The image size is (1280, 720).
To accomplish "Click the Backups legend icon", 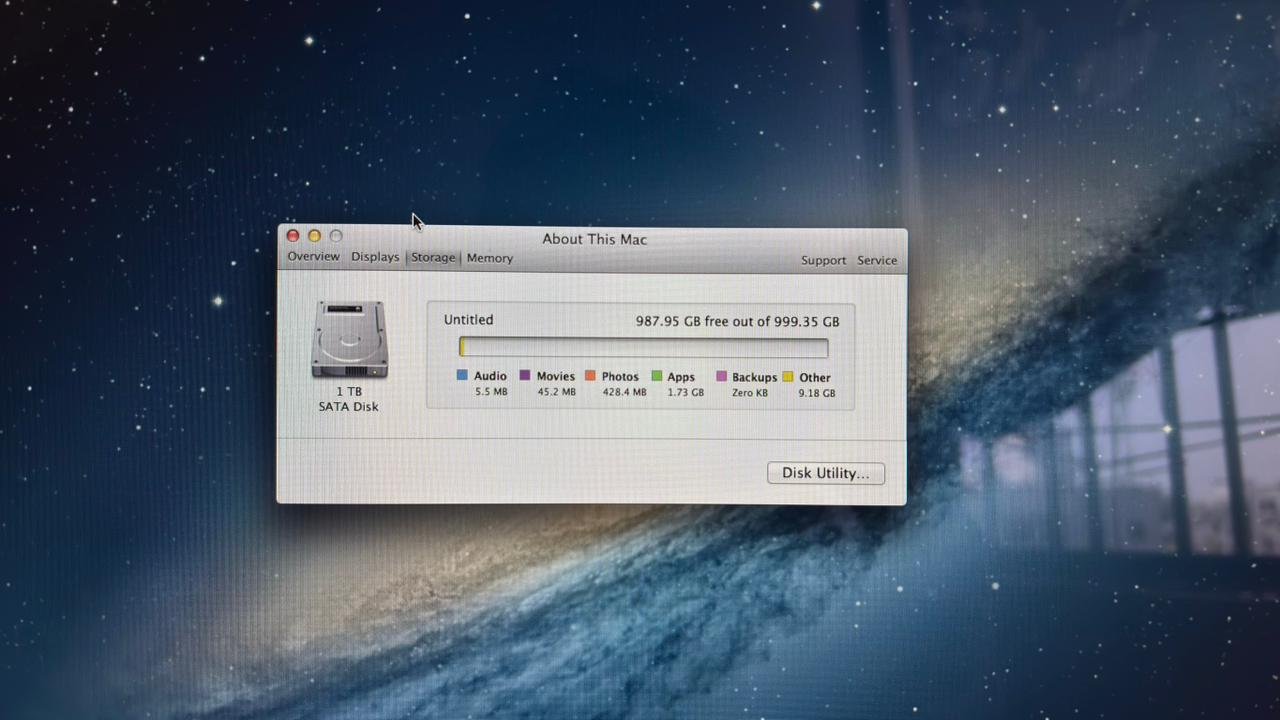I will [x=721, y=376].
